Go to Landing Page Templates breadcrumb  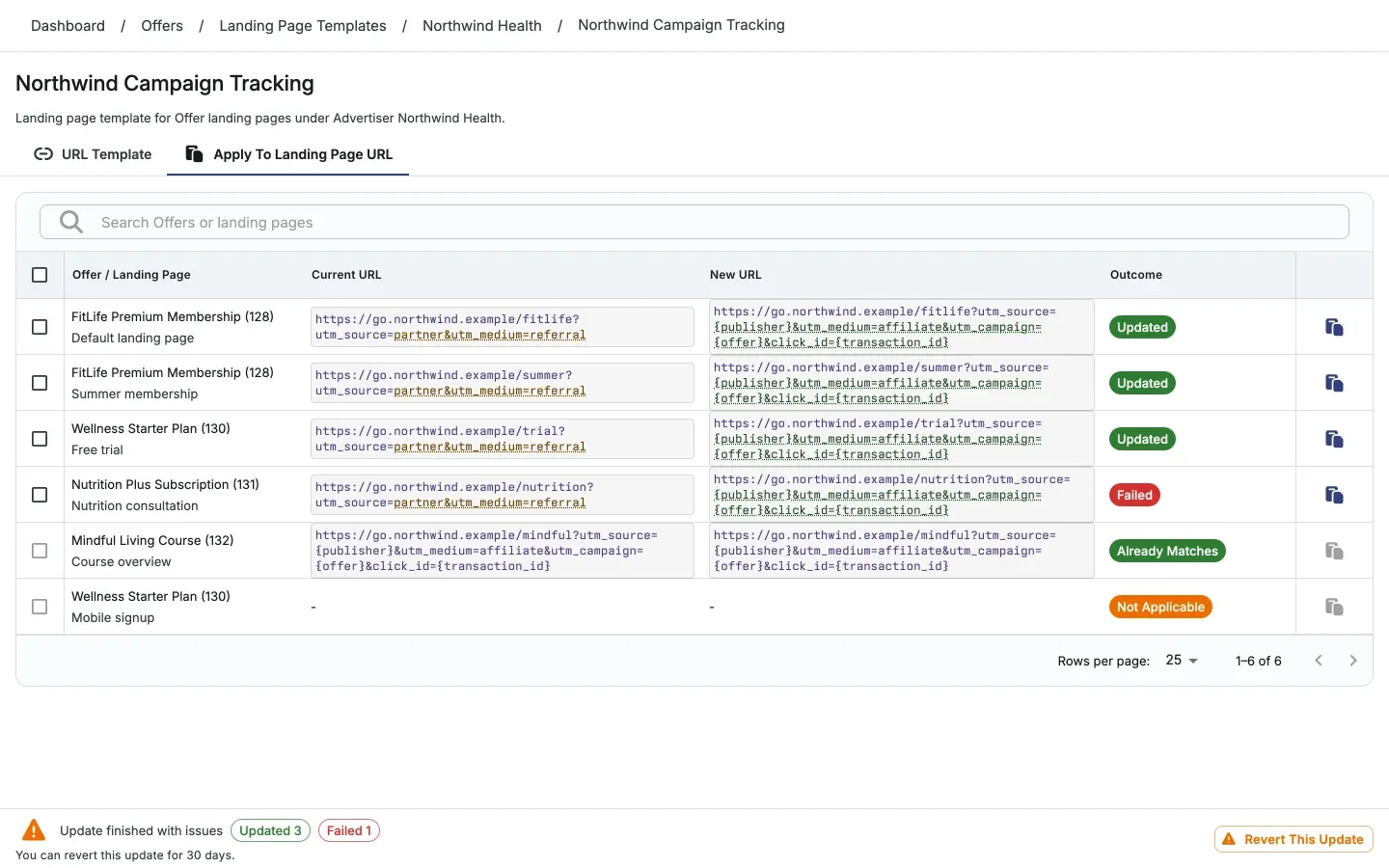[303, 26]
